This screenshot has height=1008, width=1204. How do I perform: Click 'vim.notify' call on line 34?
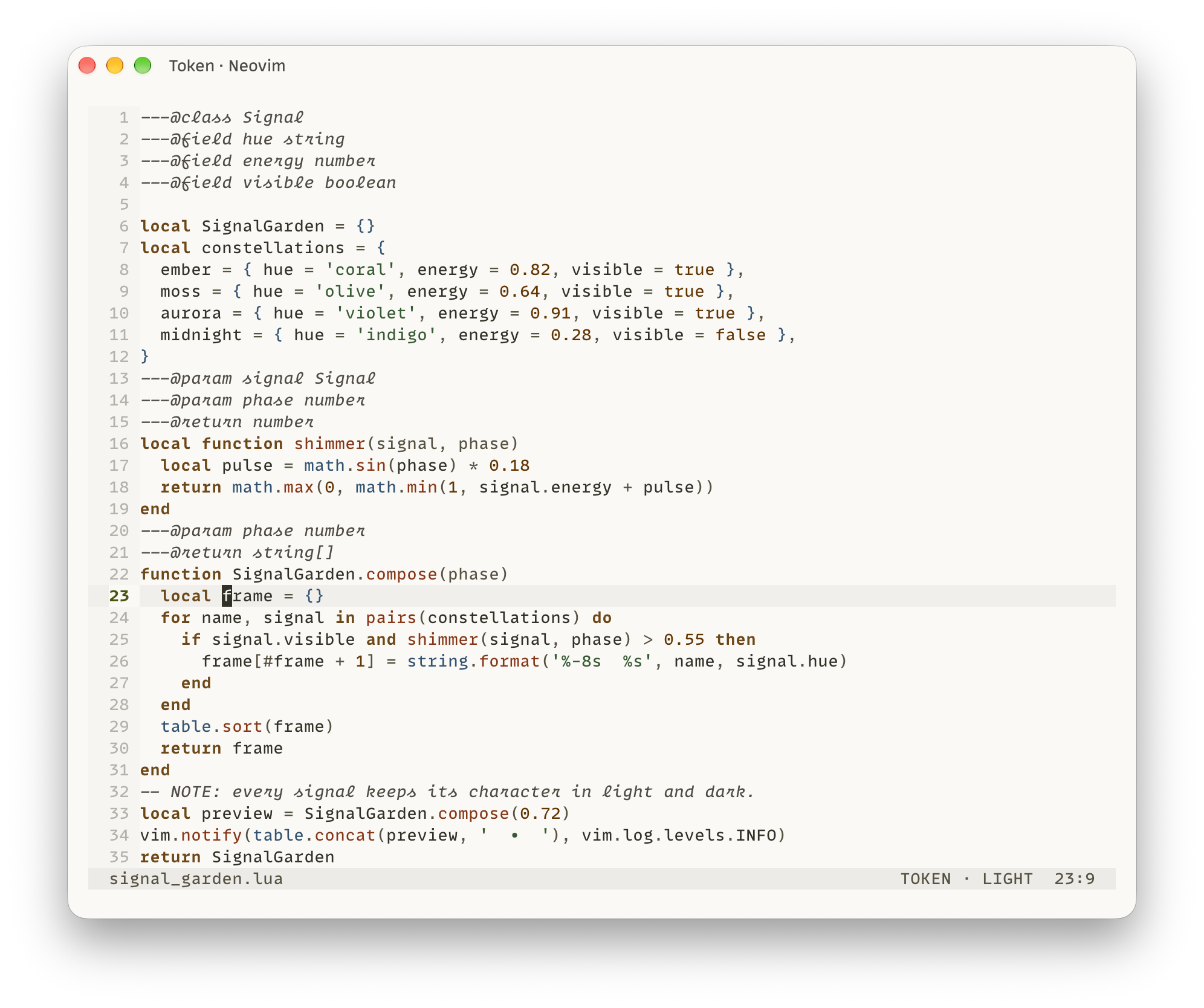coord(191,835)
